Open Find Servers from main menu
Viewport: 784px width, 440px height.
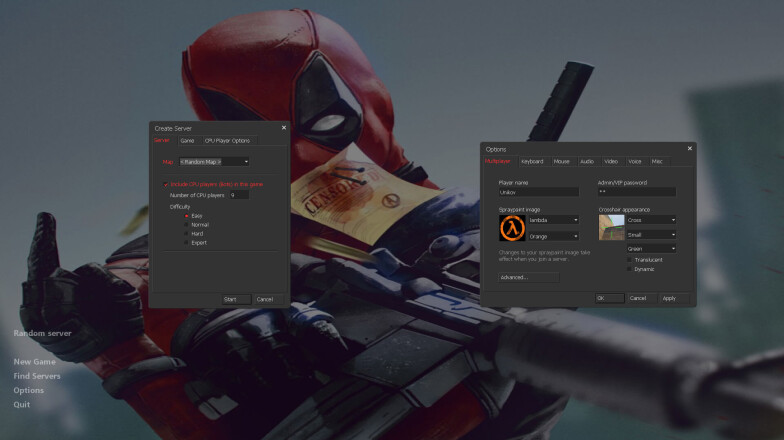click(x=37, y=376)
